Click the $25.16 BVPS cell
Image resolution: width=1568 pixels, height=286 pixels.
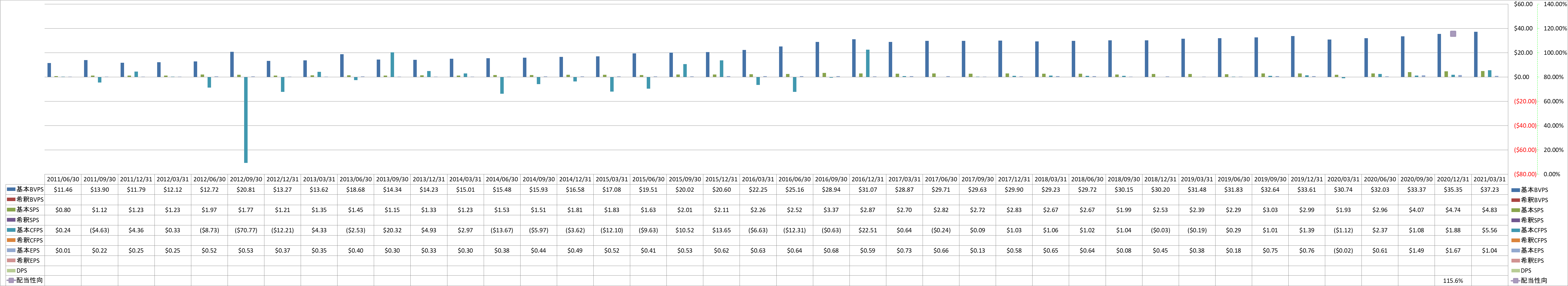[x=794, y=190]
